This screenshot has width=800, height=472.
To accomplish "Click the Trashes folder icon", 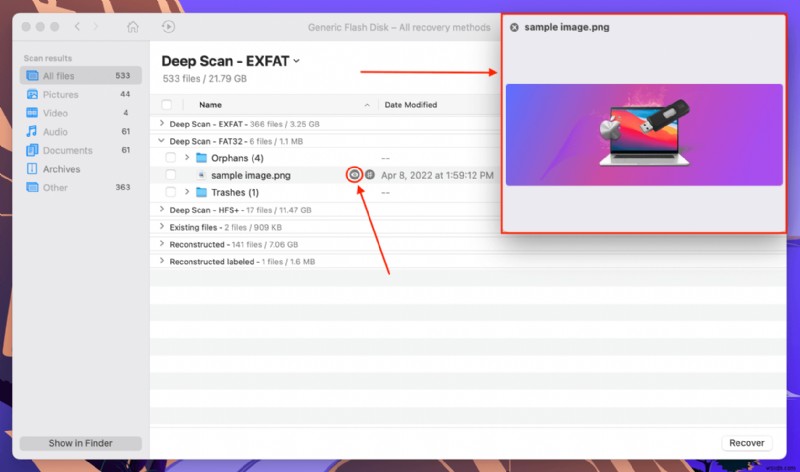I will tap(202, 192).
